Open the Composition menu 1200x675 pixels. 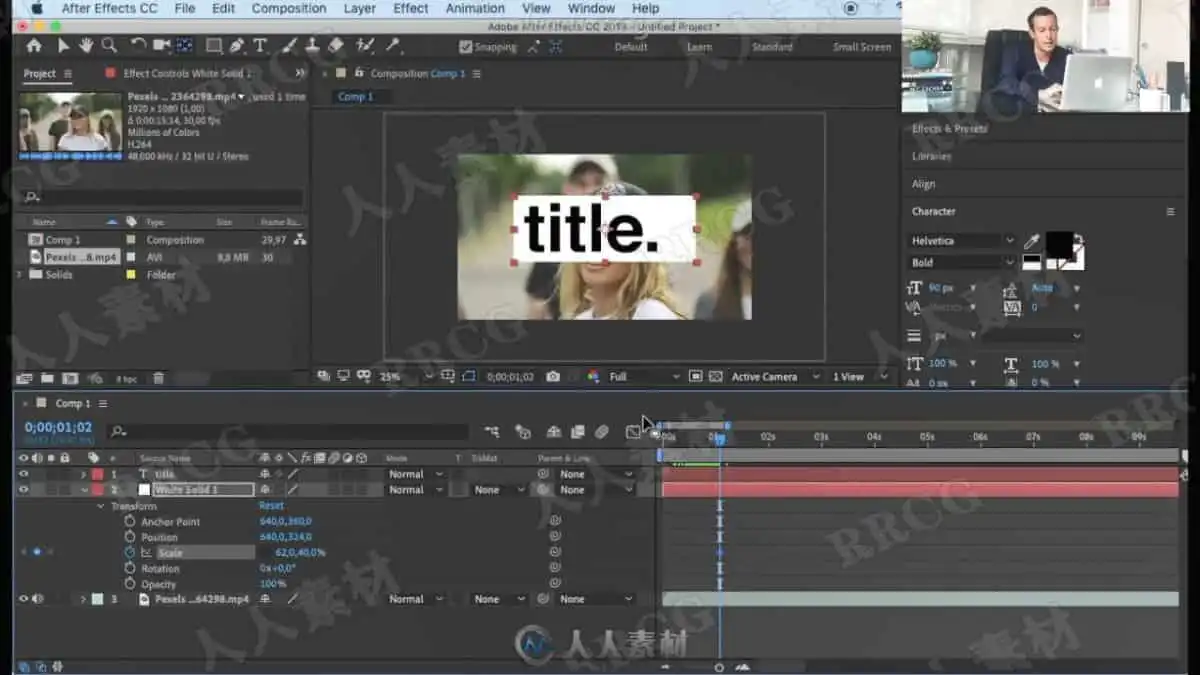point(288,8)
